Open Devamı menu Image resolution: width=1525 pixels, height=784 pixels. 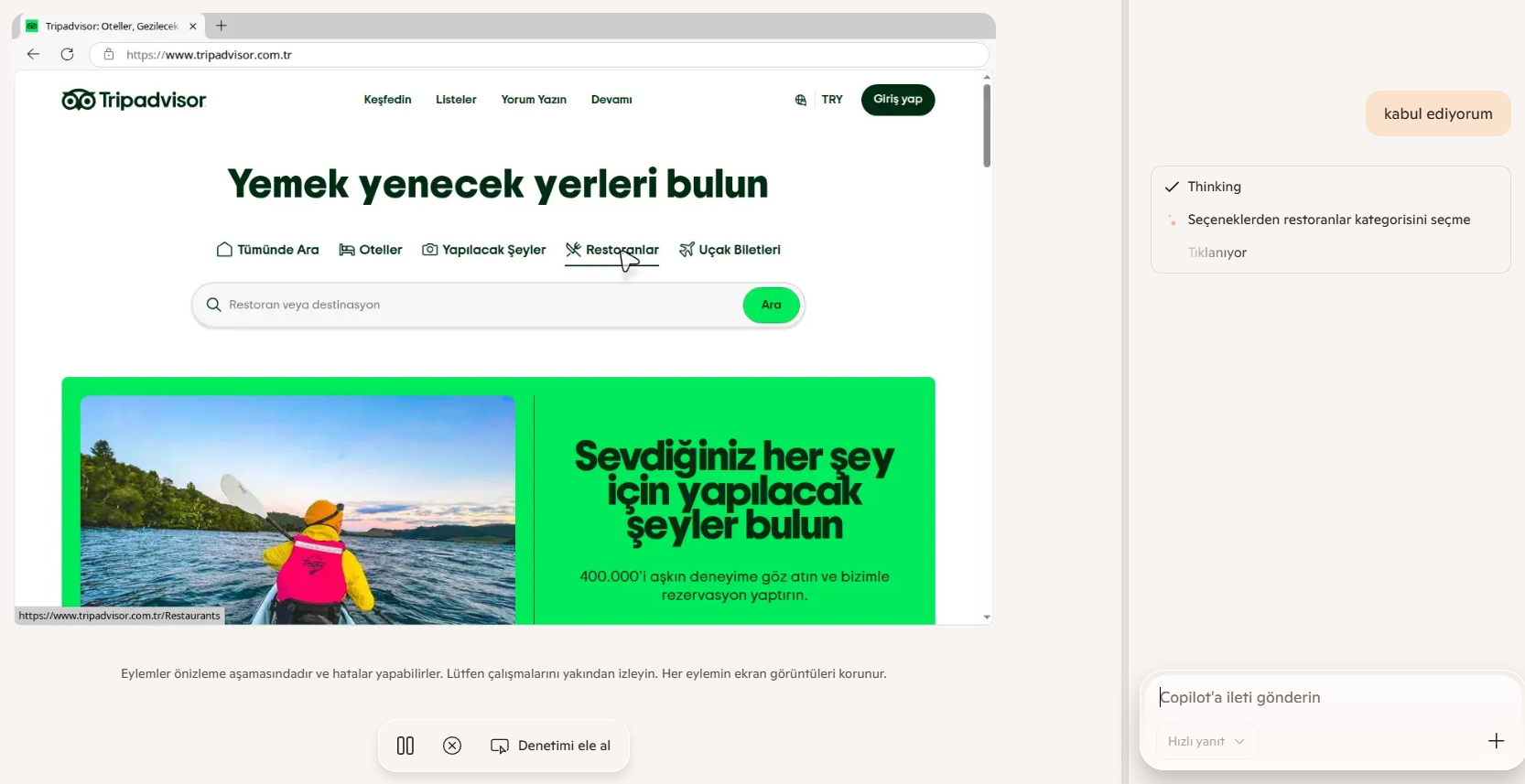(x=611, y=100)
